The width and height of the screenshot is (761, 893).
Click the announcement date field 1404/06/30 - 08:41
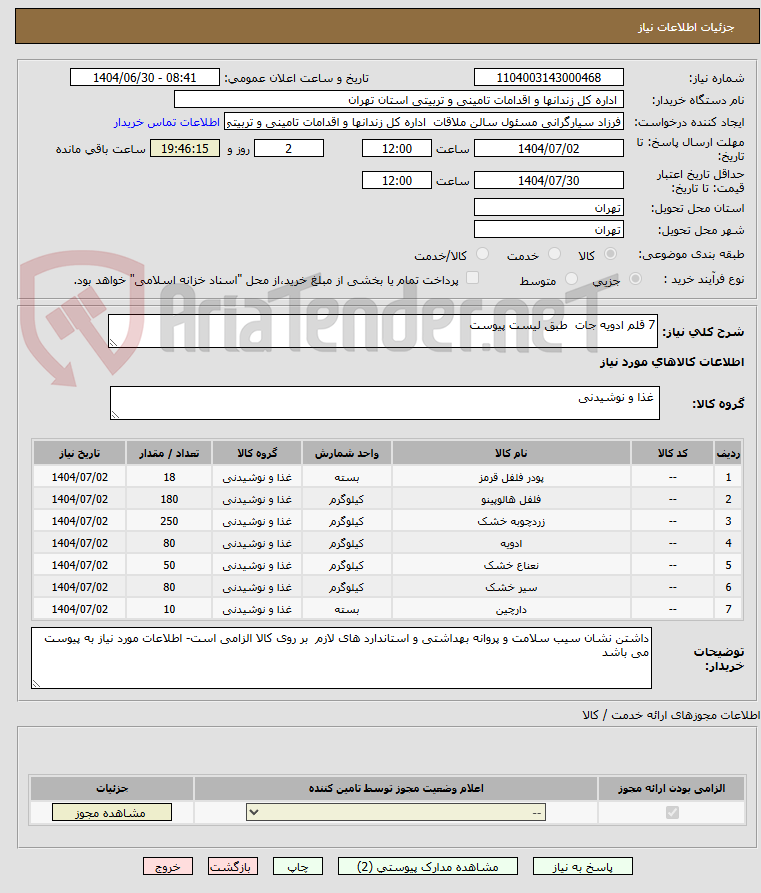(145, 77)
